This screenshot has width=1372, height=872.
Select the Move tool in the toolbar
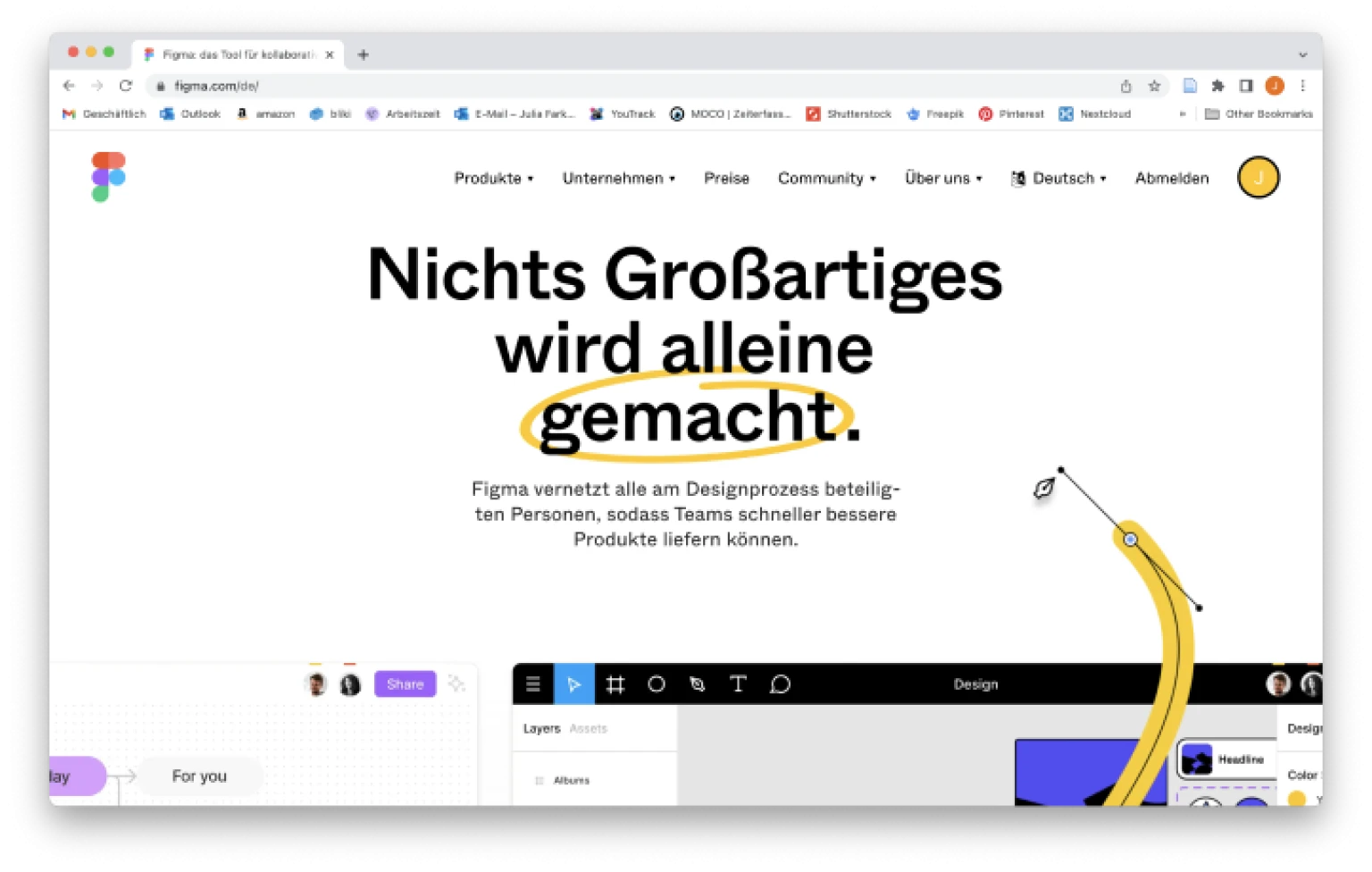point(574,684)
